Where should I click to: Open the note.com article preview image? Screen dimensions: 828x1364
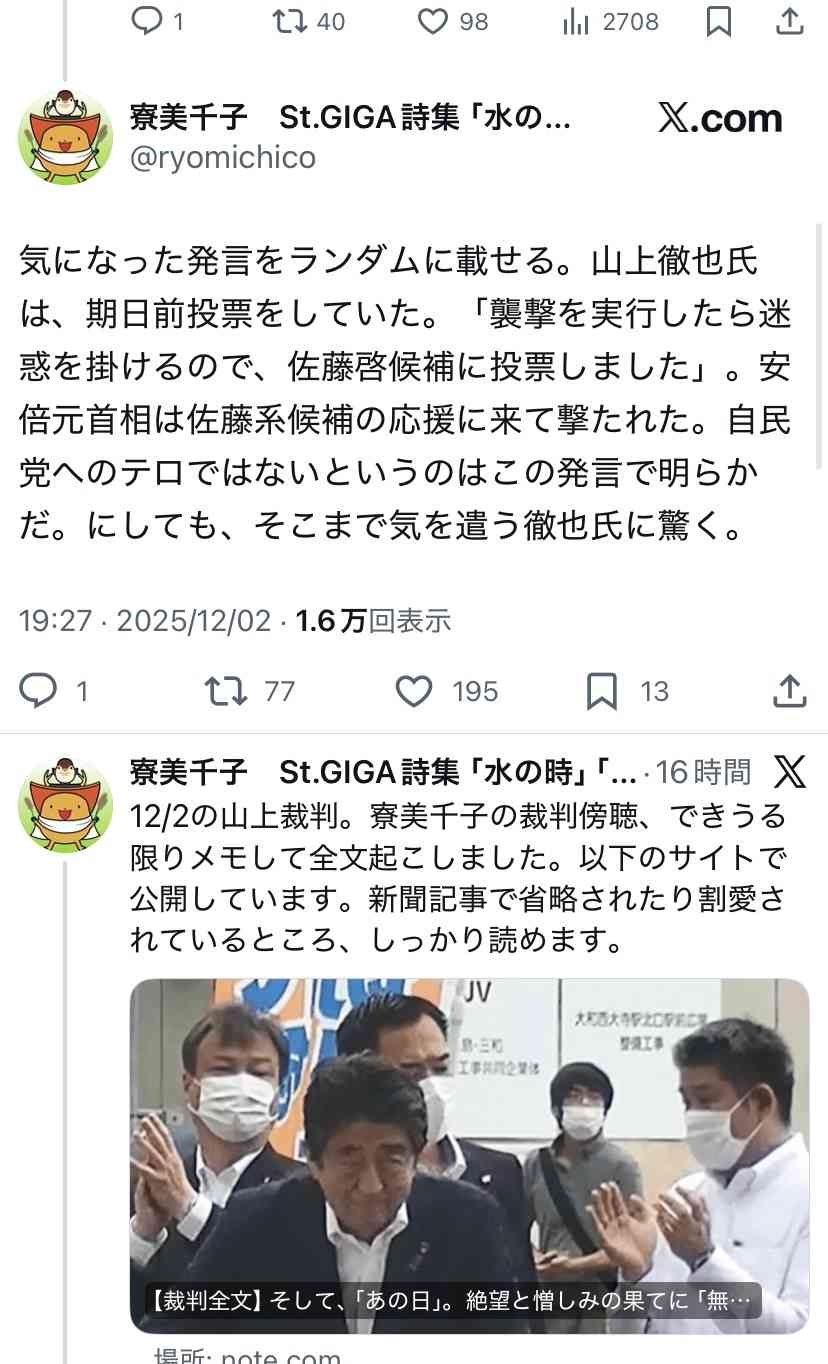(469, 1155)
